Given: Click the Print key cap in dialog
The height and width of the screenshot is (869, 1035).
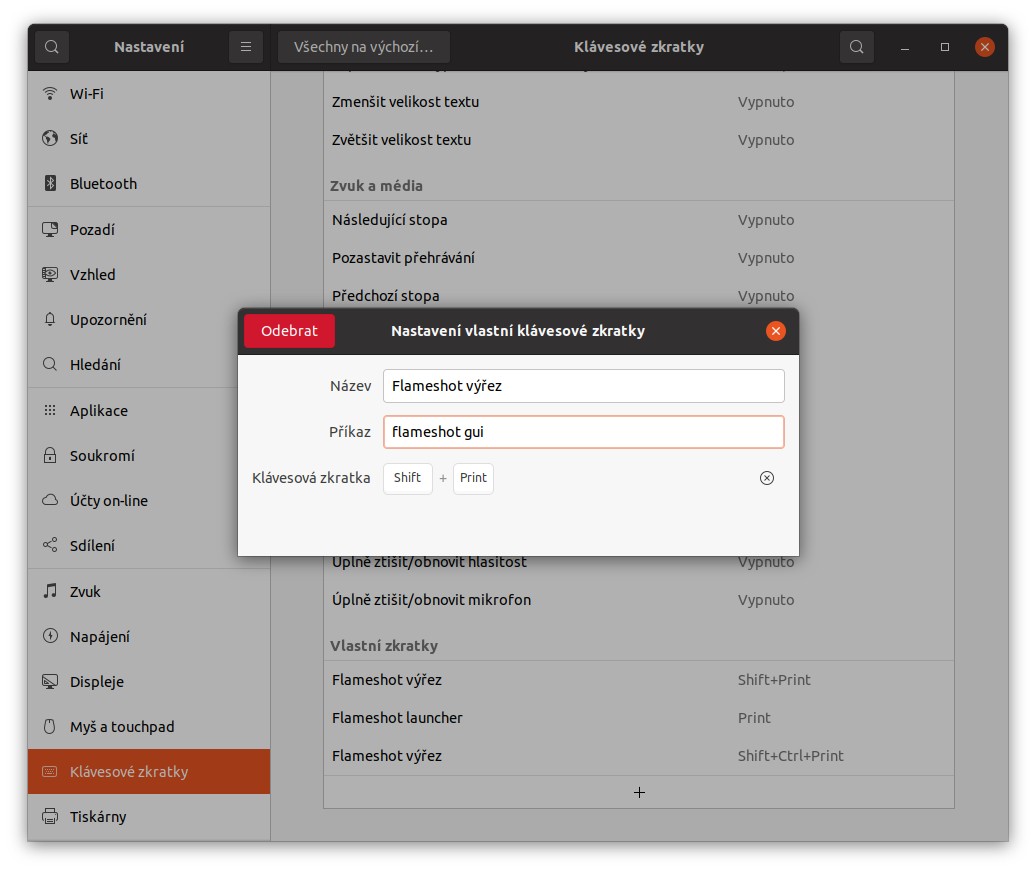Looking at the screenshot, I should pos(473,478).
